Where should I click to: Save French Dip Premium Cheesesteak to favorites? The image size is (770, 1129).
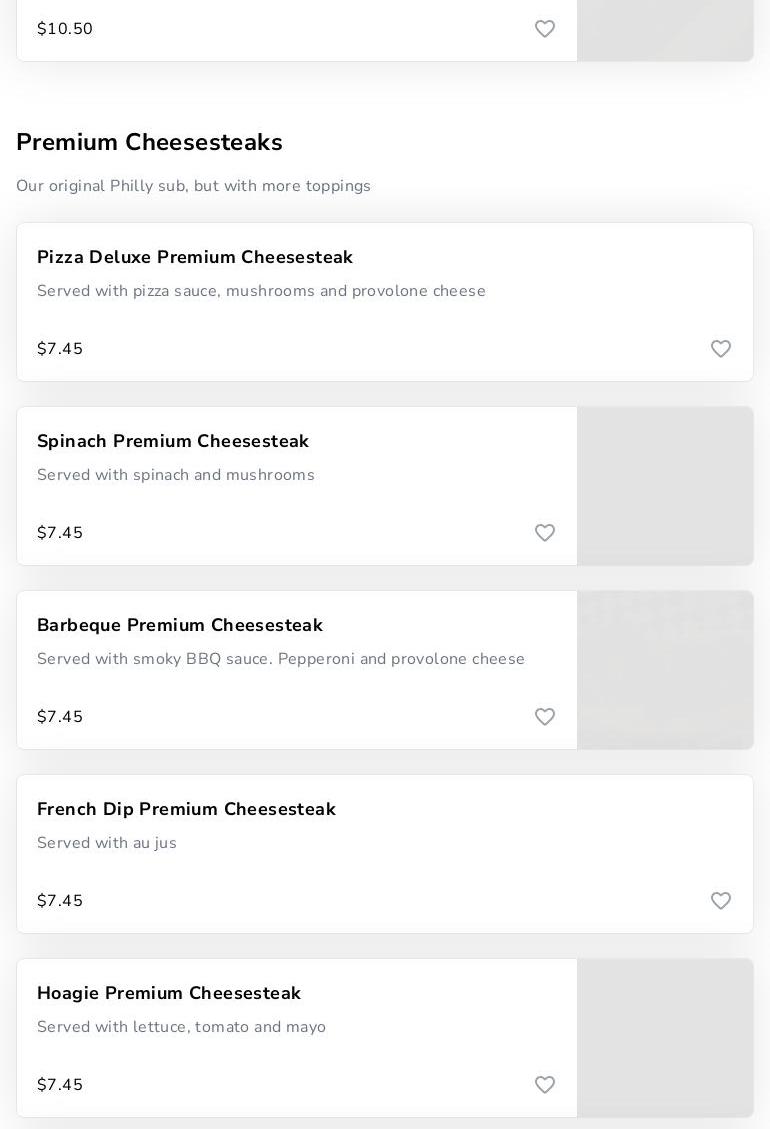click(721, 901)
